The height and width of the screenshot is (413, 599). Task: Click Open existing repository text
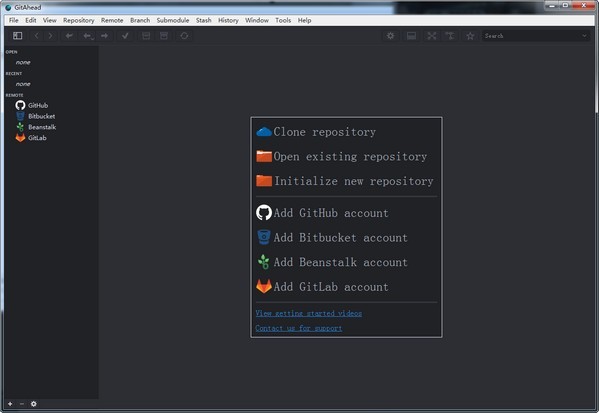tap(350, 156)
